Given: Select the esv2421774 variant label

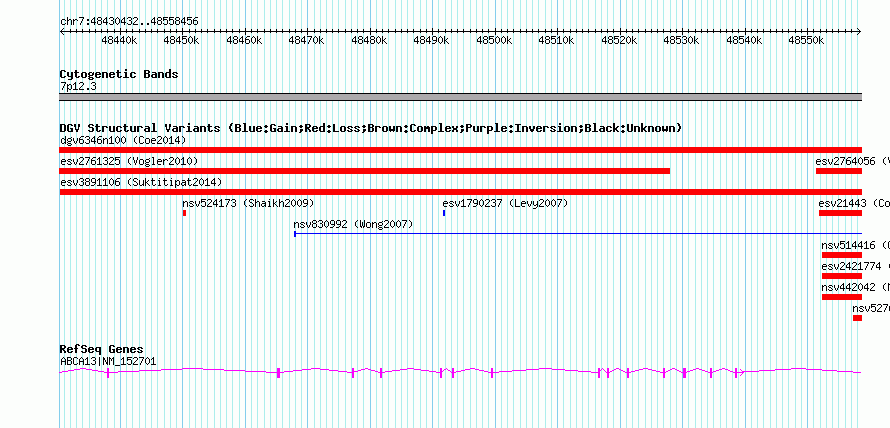Looking at the screenshot, I should point(851,266).
